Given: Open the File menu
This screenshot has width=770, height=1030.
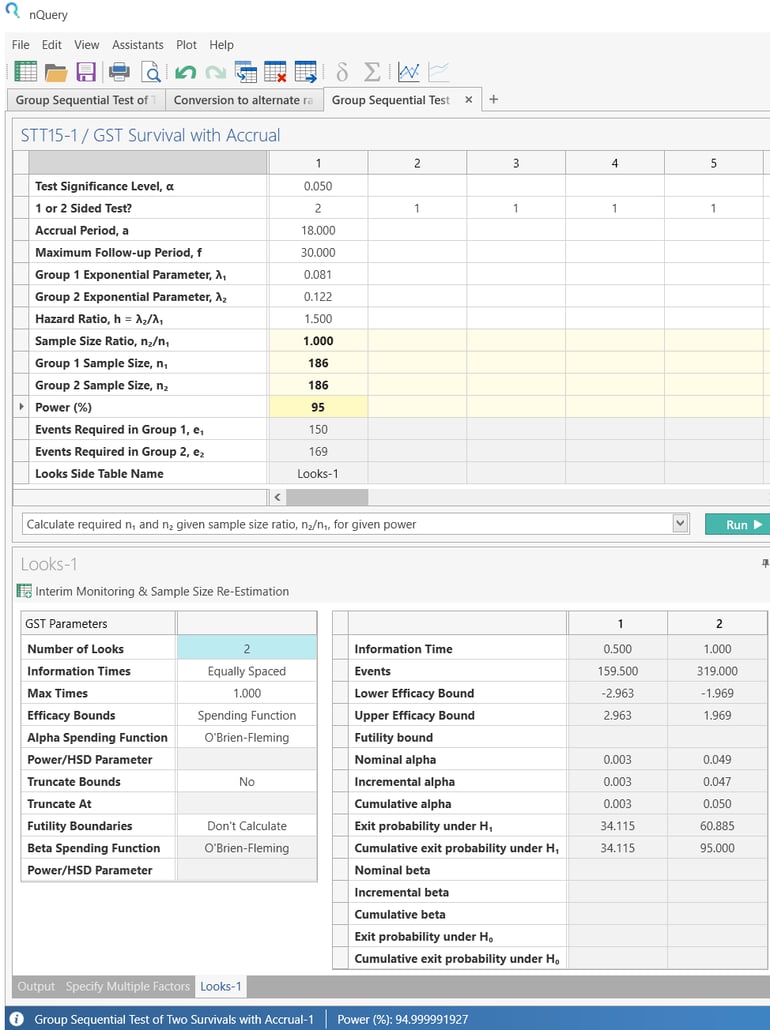Looking at the screenshot, I should (x=20, y=45).
